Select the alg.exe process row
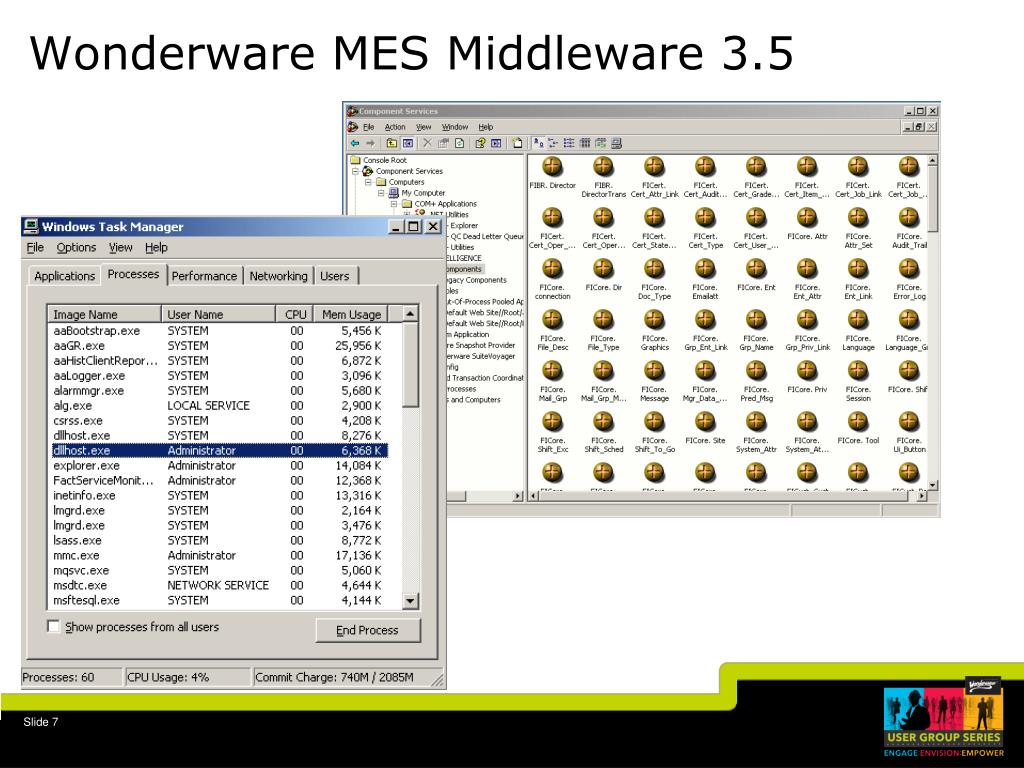The height and width of the screenshot is (768, 1024). (x=219, y=406)
